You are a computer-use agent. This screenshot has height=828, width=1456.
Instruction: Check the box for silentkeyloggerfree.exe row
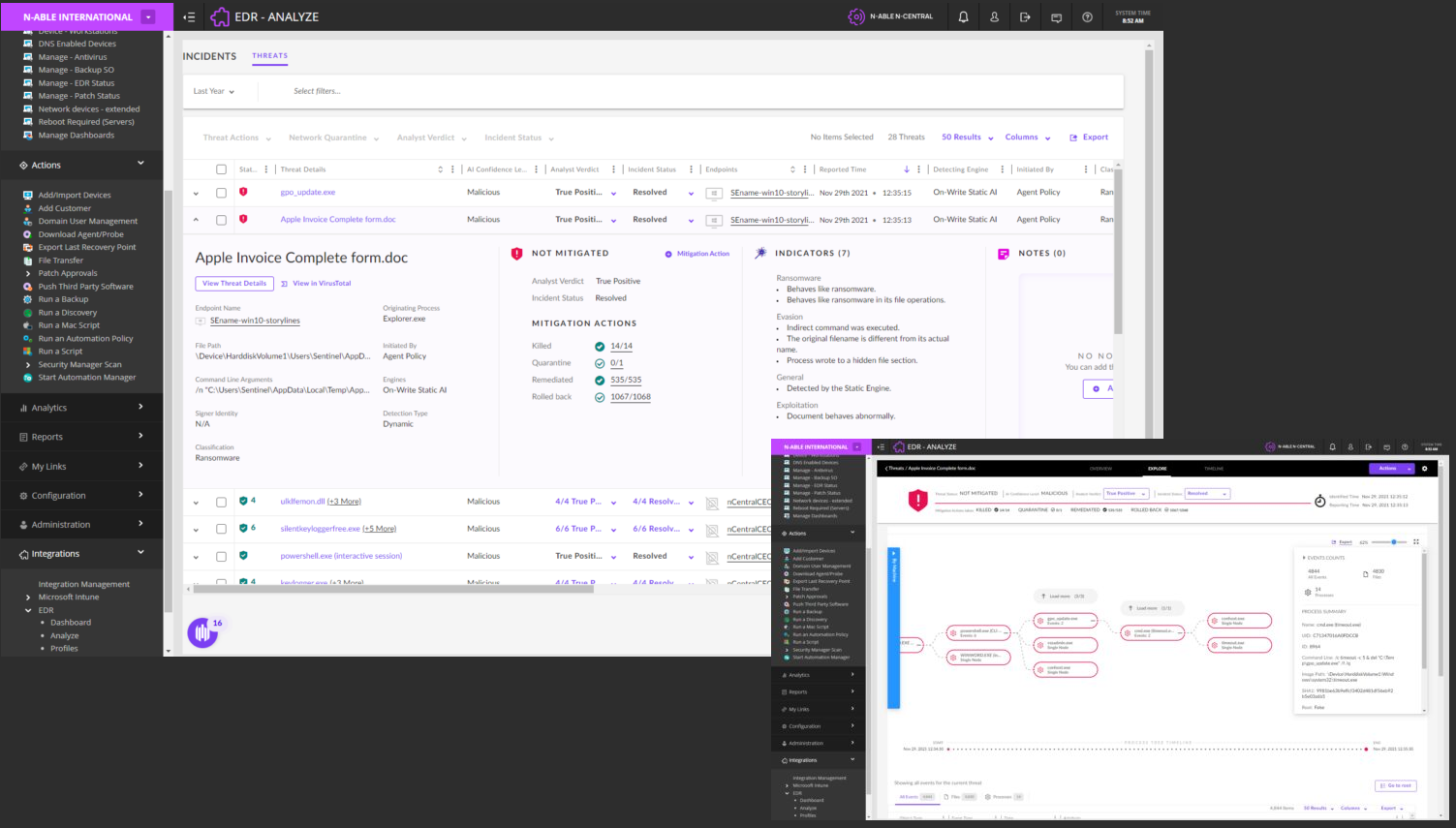pyautogui.click(x=221, y=529)
